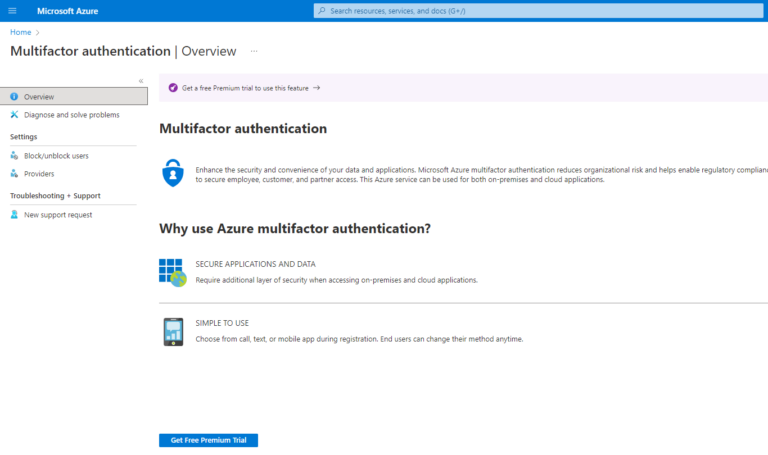Click the Block/unblock users icon
Viewport: 768px width, 455px height.
pyautogui.click(x=14, y=156)
